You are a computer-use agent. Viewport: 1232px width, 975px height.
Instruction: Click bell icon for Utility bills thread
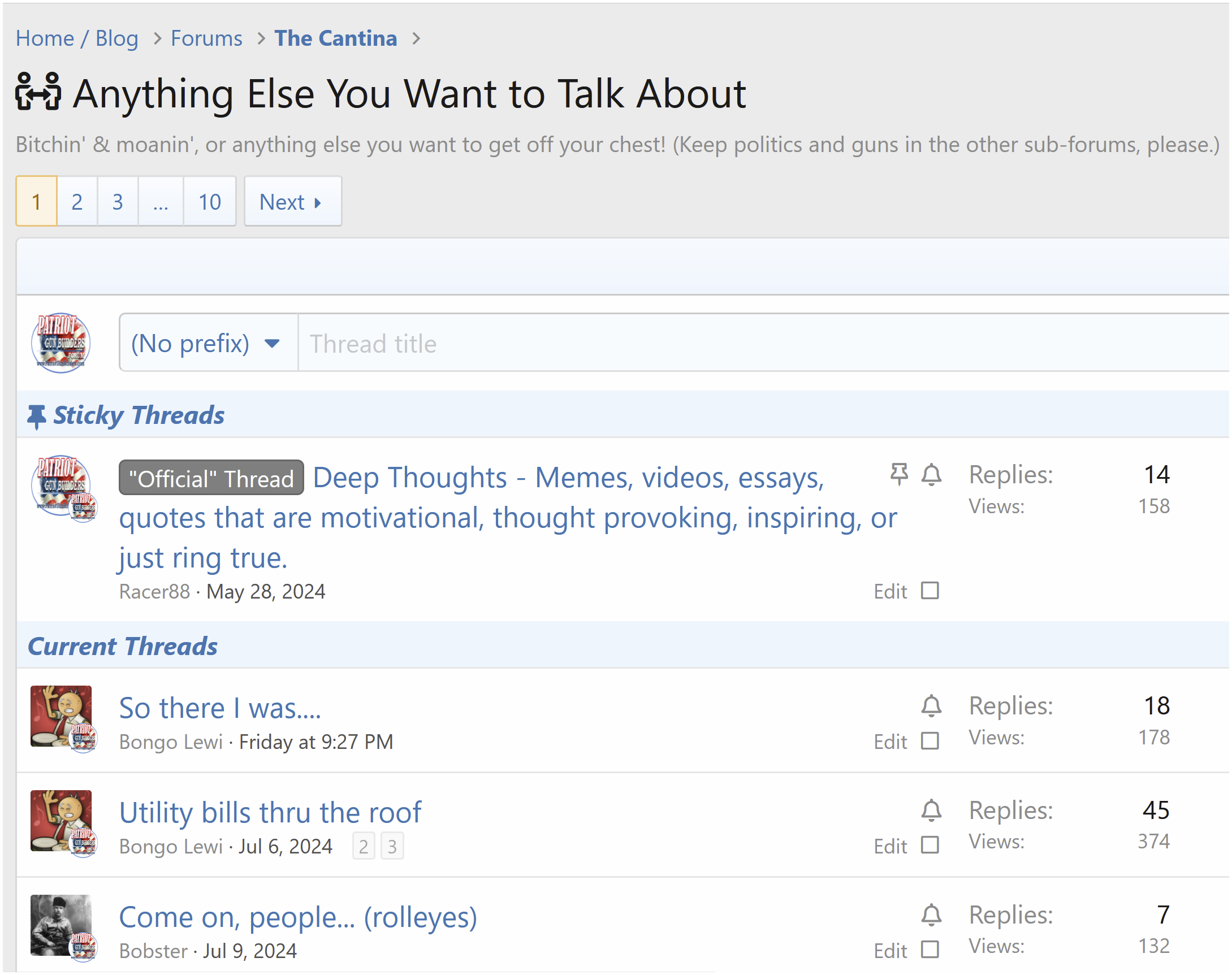tap(931, 811)
